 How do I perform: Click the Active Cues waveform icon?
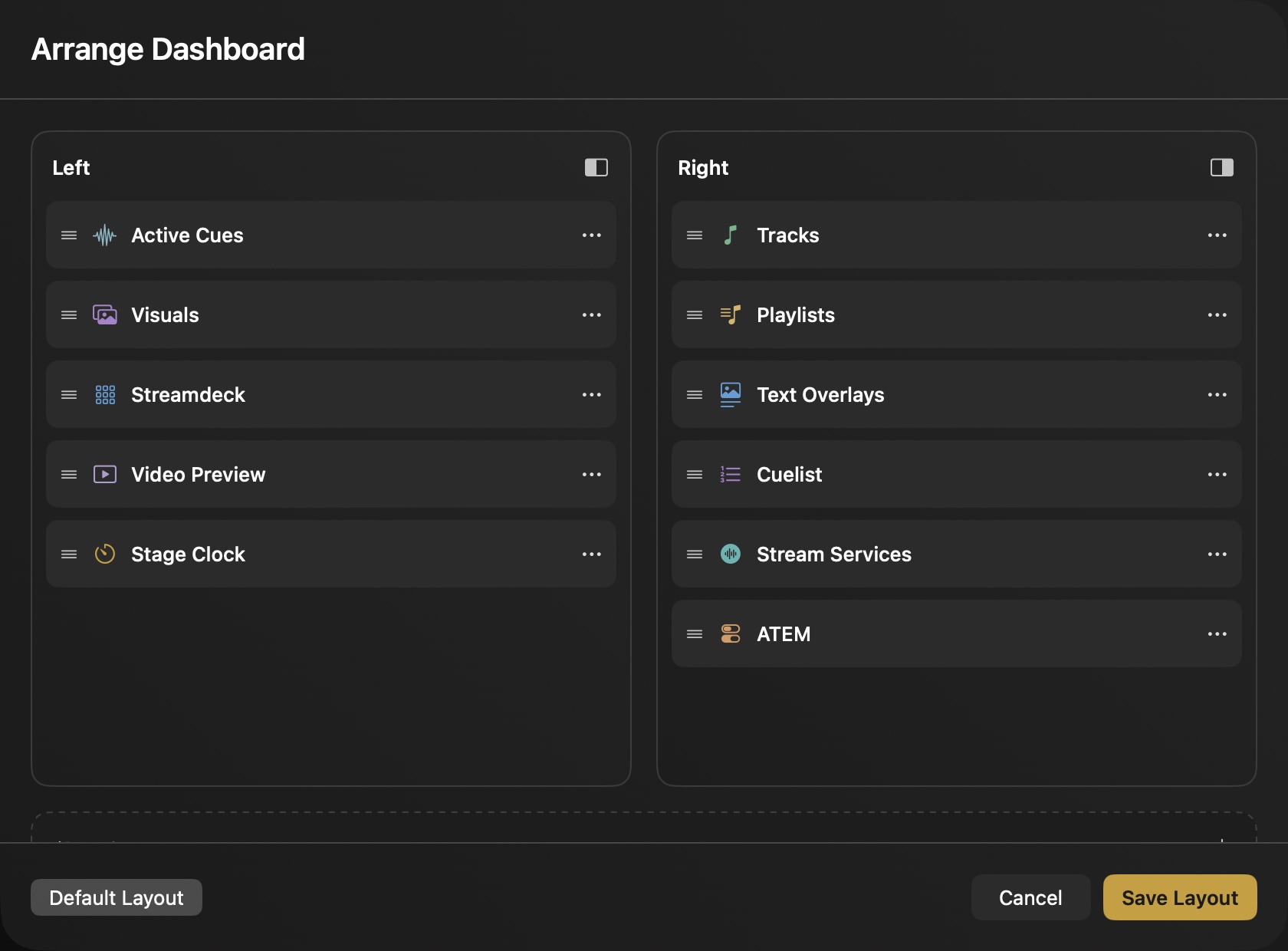[x=105, y=235]
